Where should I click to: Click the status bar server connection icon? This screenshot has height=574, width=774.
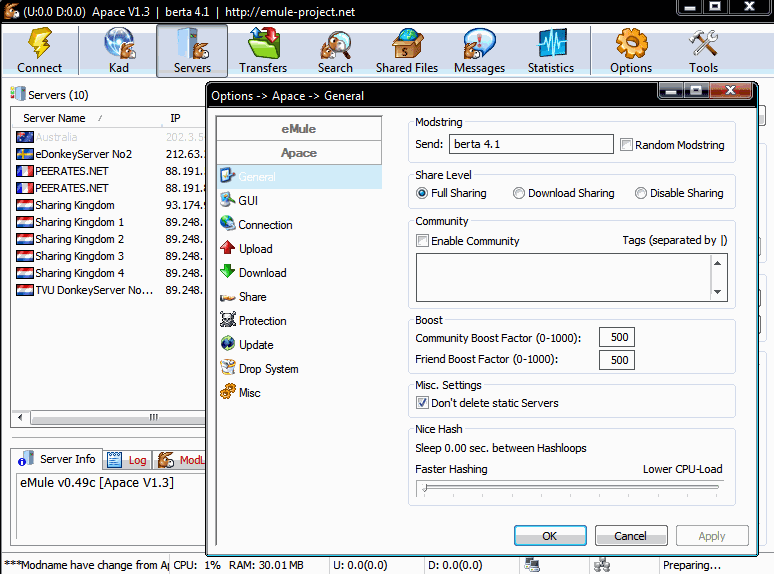tap(532, 565)
